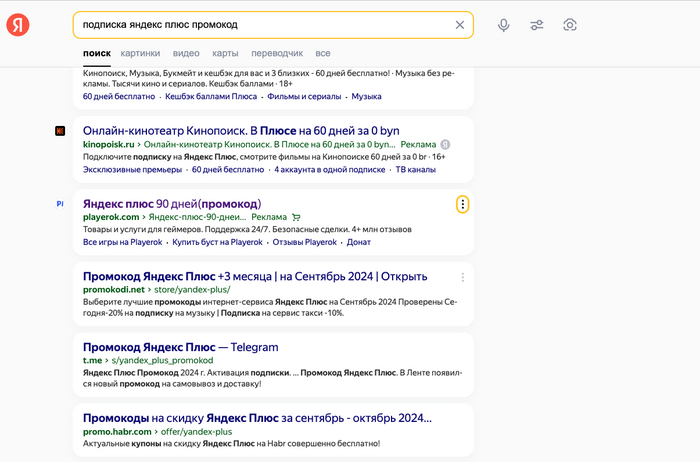Click Playerok favicon beside result
The width and height of the screenshot is (700, 462).
(x=60, y=204)
